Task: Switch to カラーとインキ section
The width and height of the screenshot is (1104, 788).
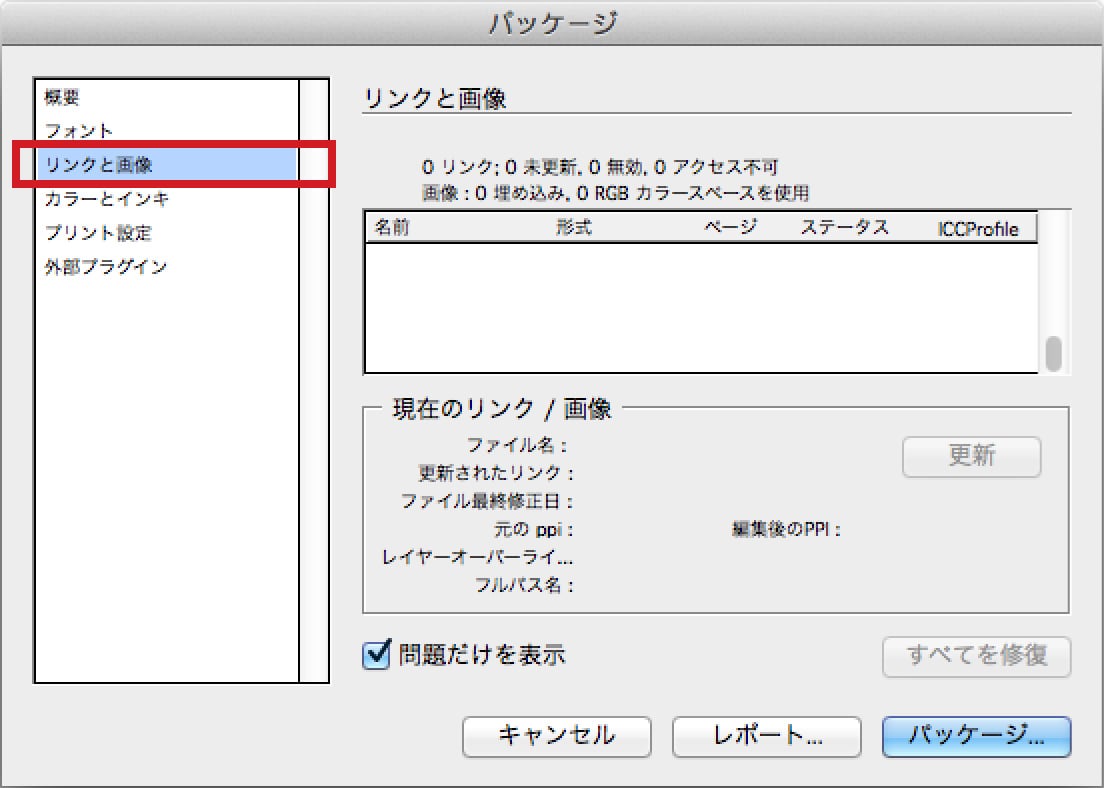Action: pyautogui.click(x=107, y=199)
